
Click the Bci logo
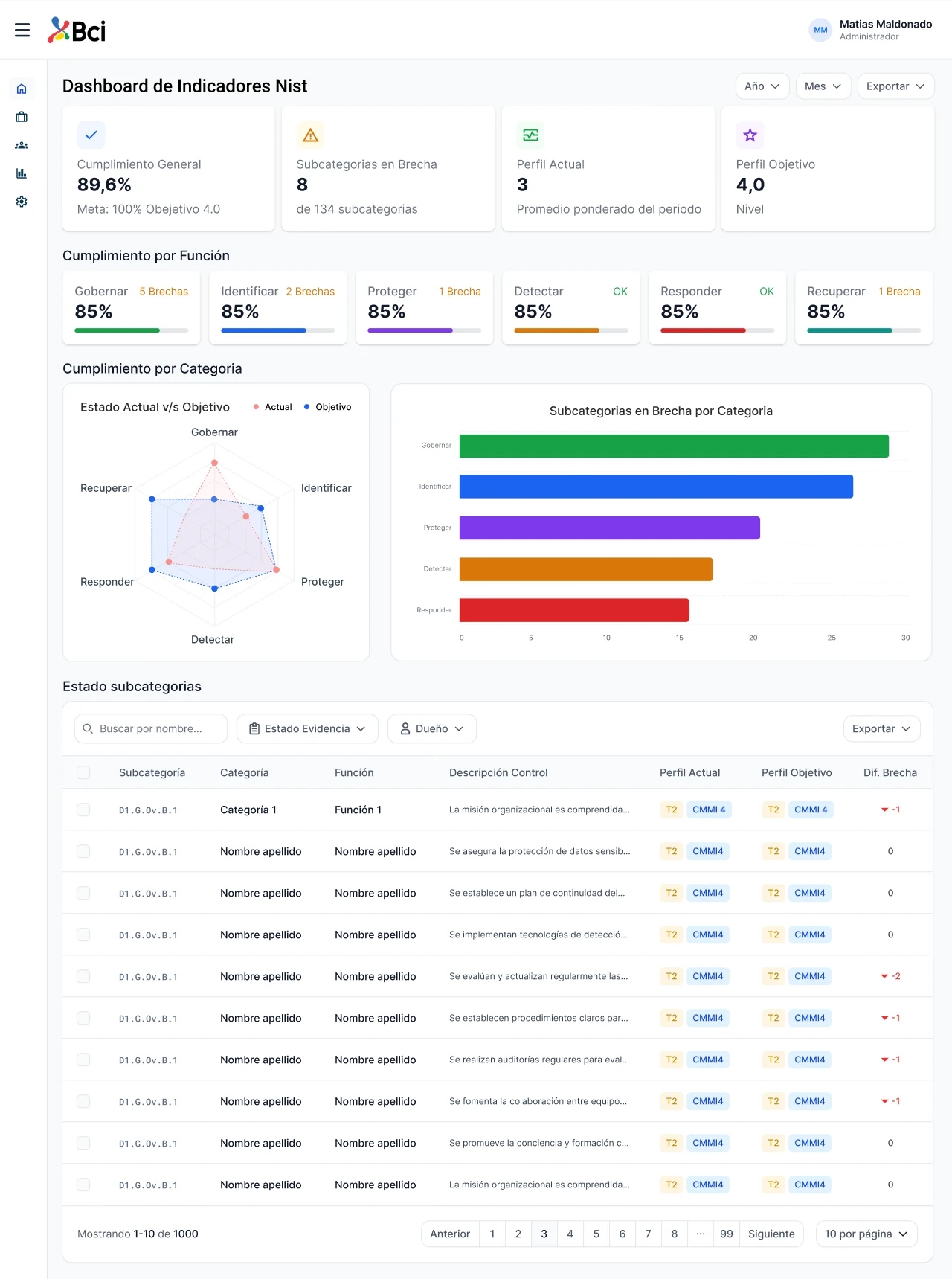coord(77,31)
